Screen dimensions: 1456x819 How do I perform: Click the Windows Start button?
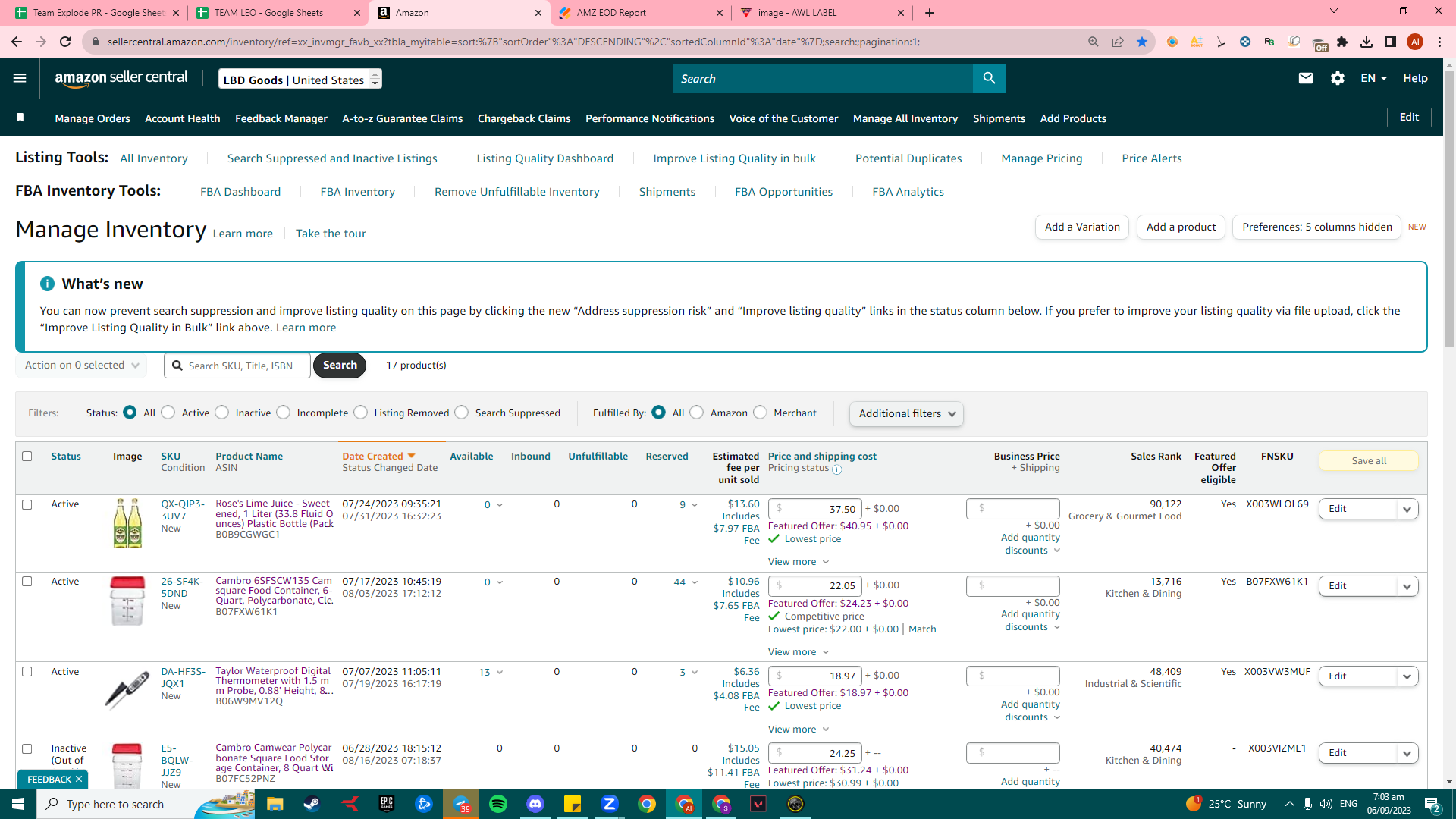(x=18, y=804)
